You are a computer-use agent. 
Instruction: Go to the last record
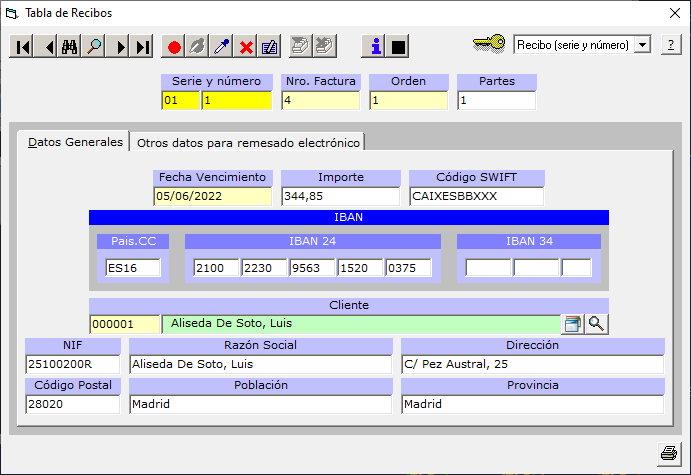point(143,46)
